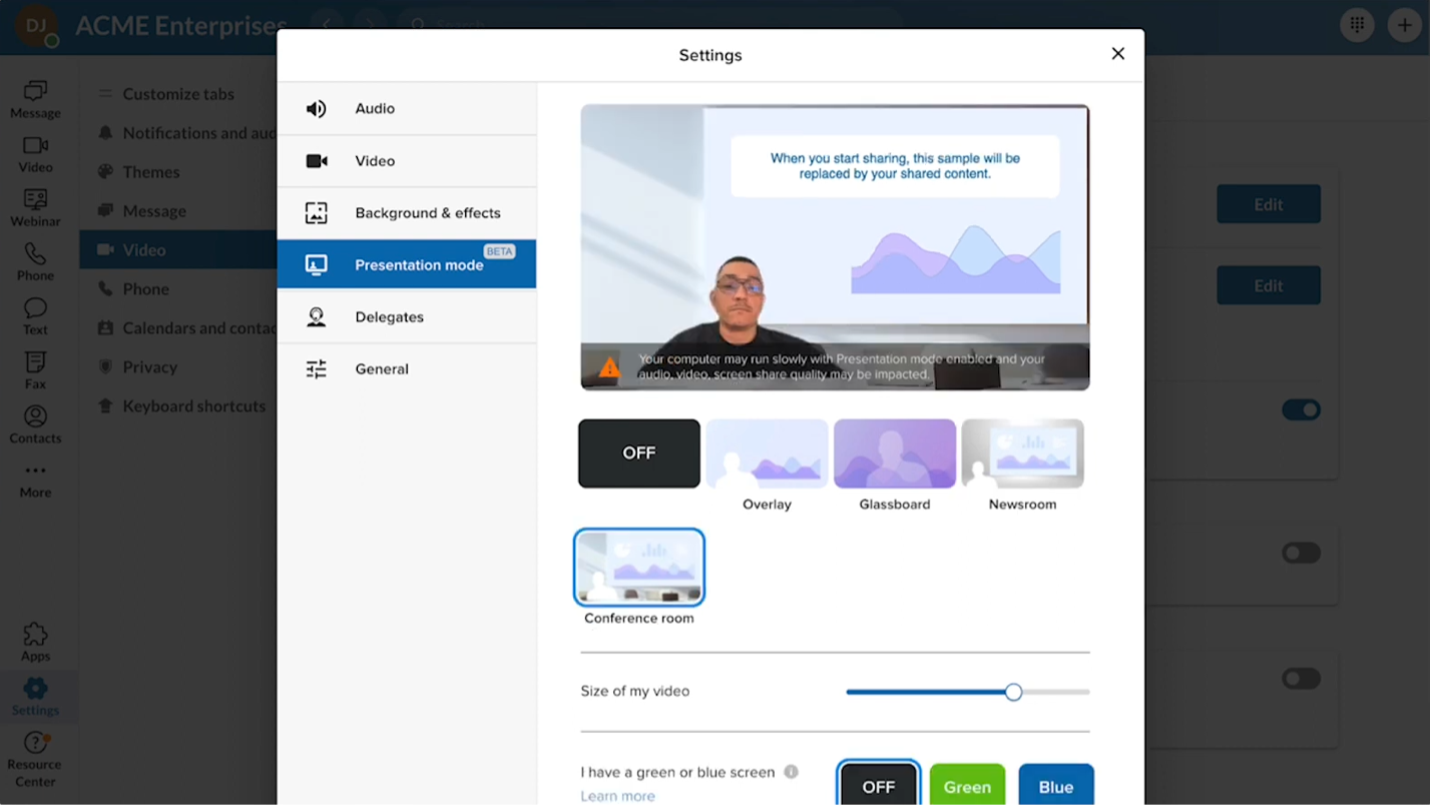Adjust the Size of my video slider

coord(1013,691)
